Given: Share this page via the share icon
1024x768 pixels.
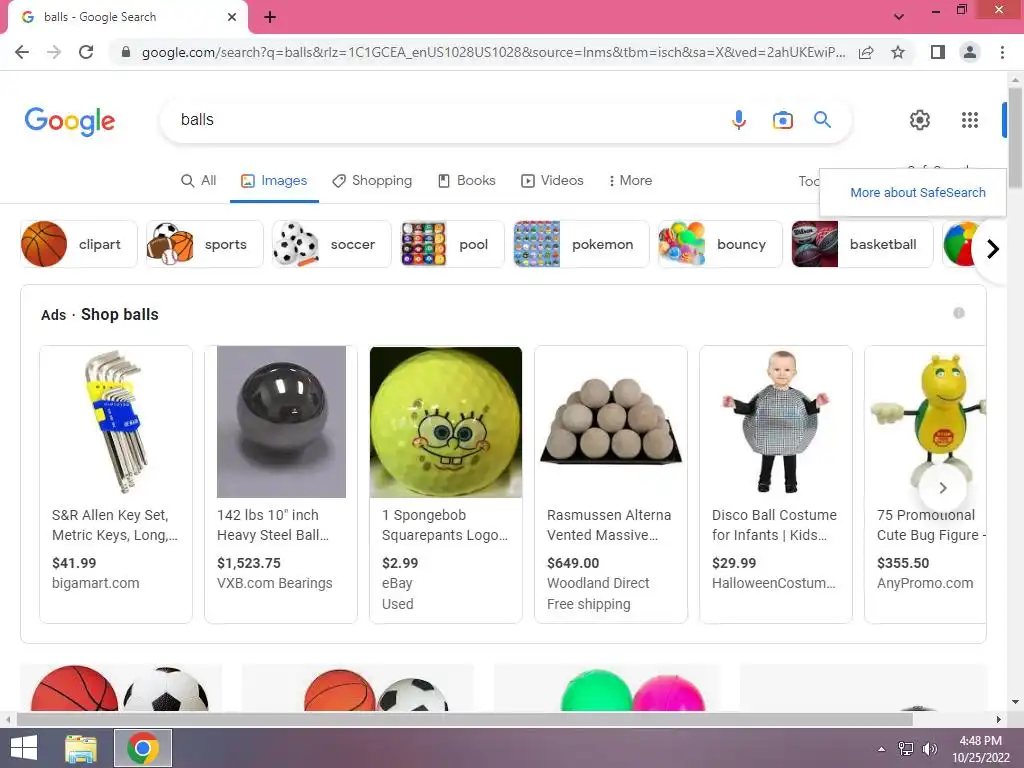Looking at the screenshot, I should coord(866,52).
